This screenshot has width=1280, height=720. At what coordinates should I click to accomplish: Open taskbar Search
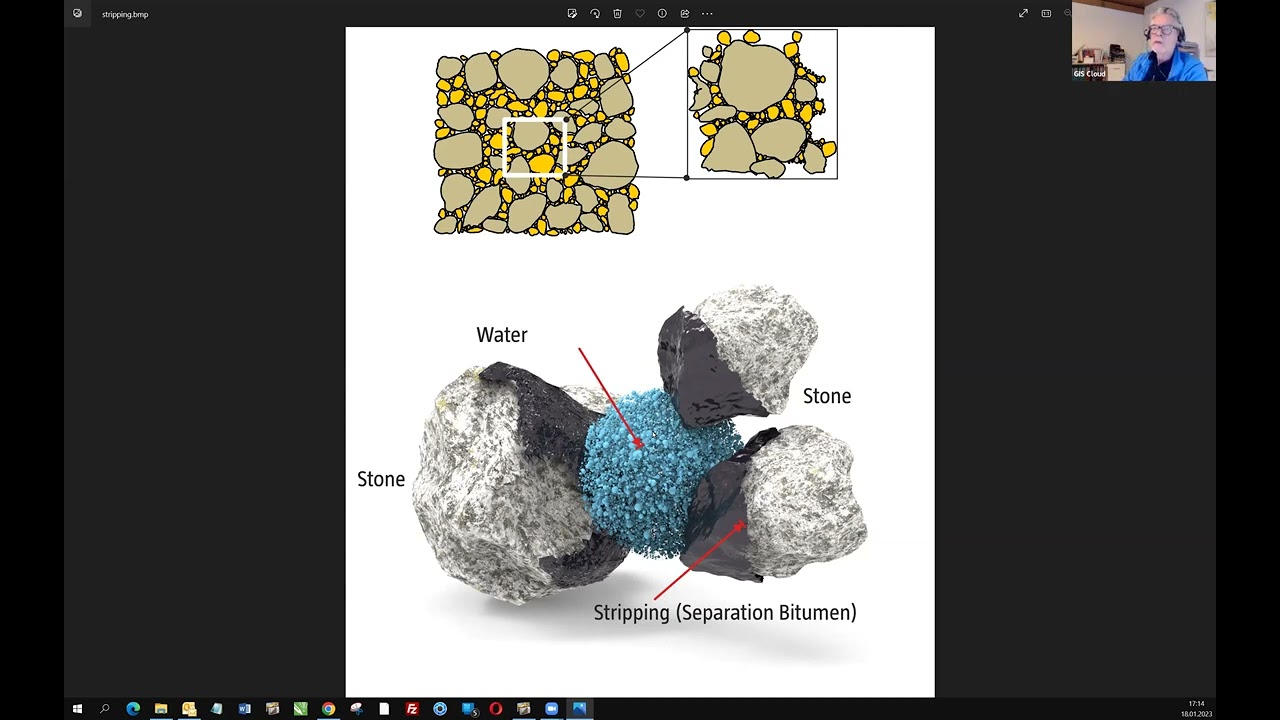(105, 709)
